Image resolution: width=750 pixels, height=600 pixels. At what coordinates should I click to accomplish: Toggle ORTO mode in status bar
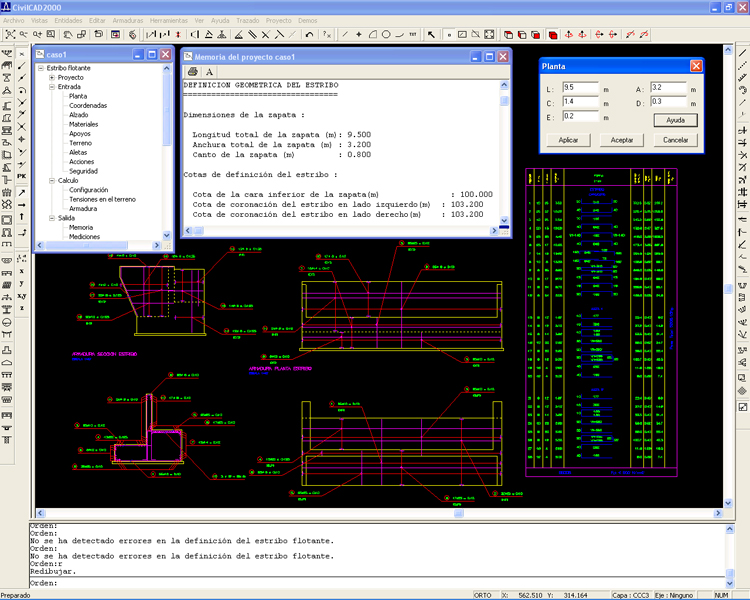pyautogui.click(x=482, y=593)
